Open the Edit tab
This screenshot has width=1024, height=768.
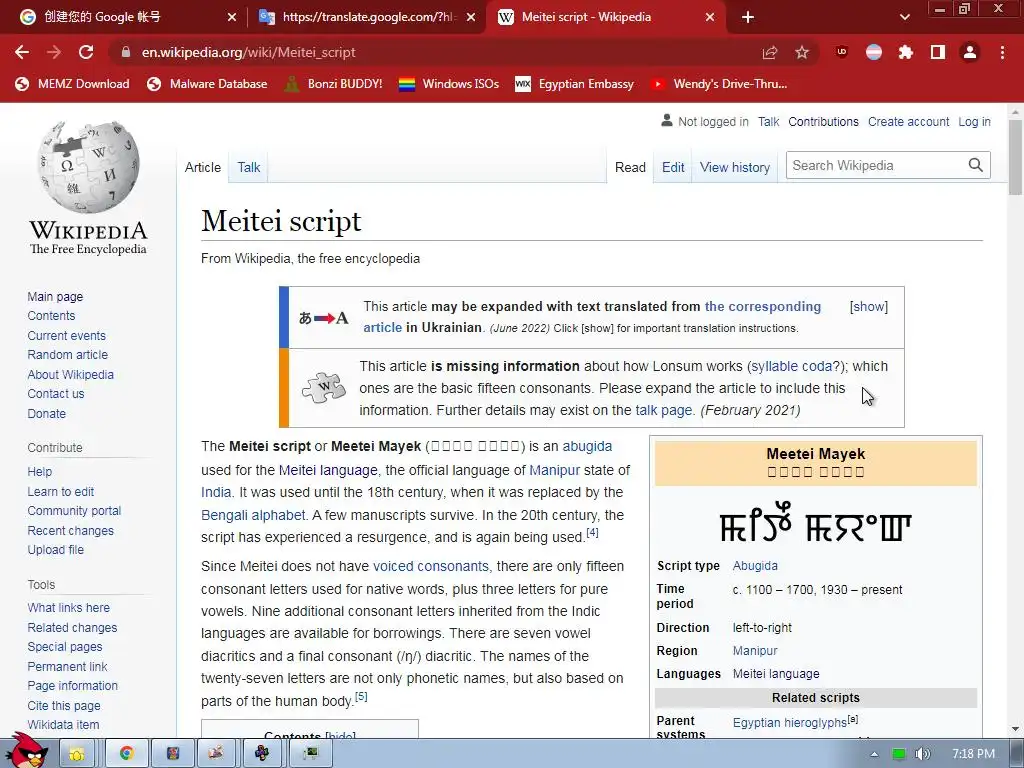(x=673, y=167)
